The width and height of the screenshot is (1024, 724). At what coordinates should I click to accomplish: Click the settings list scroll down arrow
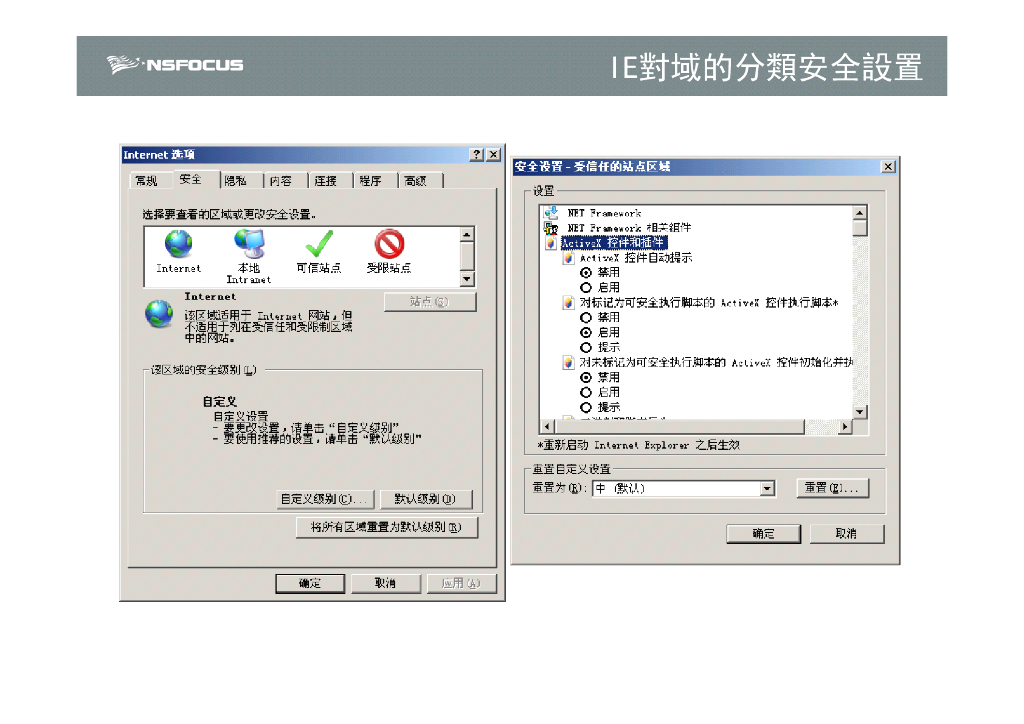(x=860, y=412)
